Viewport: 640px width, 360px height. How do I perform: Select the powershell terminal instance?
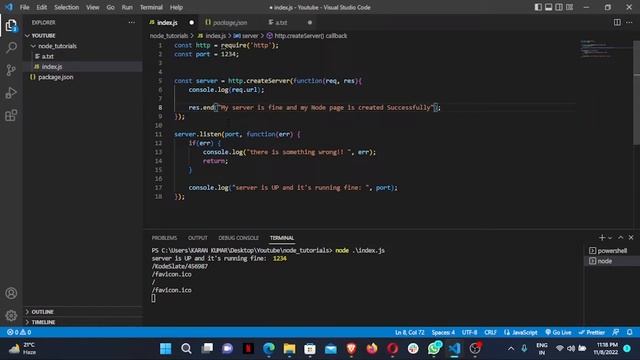point(612,251)
